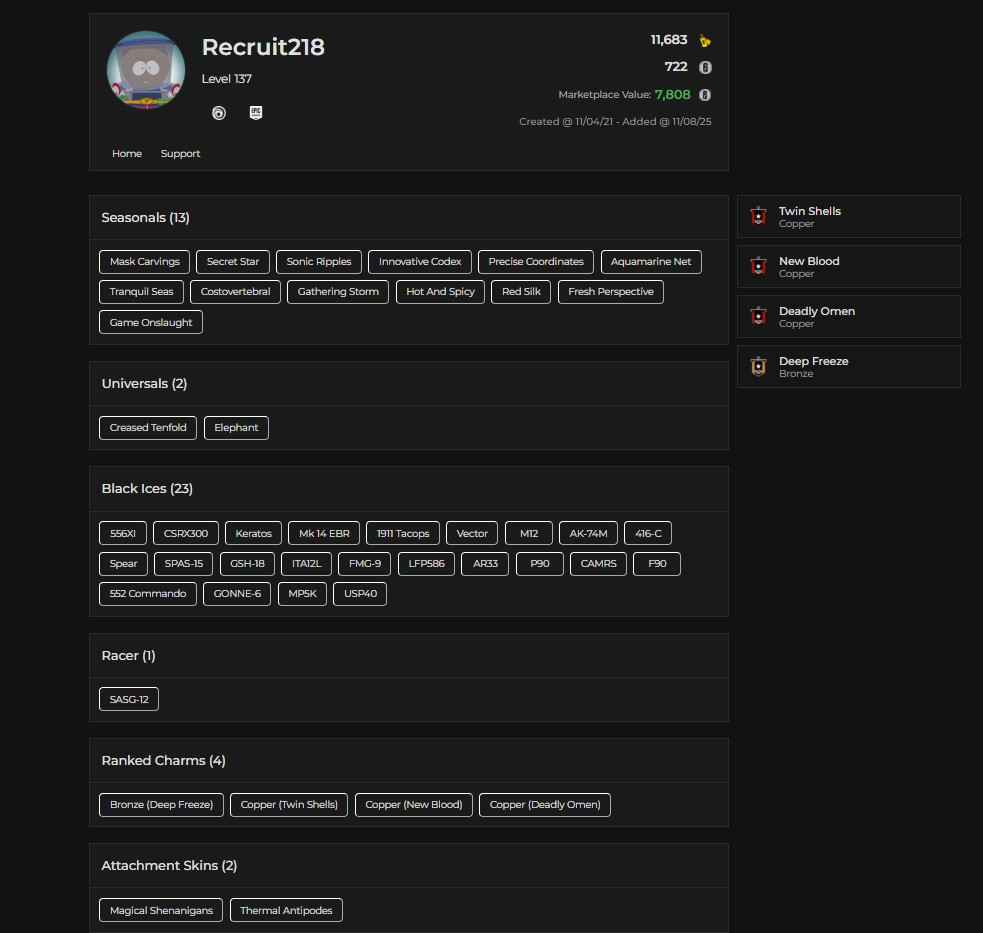The width and height of the screenshot is (983, 933).
Task: Click the Deadly Omen copper rank emblem
Action: pos(758,316)
